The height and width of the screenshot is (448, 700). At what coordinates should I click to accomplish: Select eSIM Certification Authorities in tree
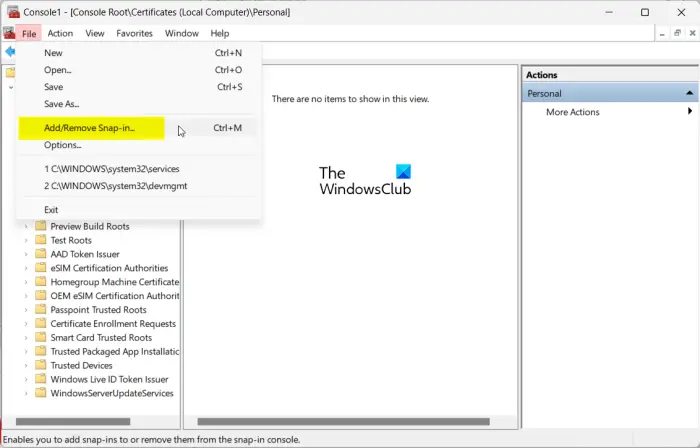pos(109,268)
